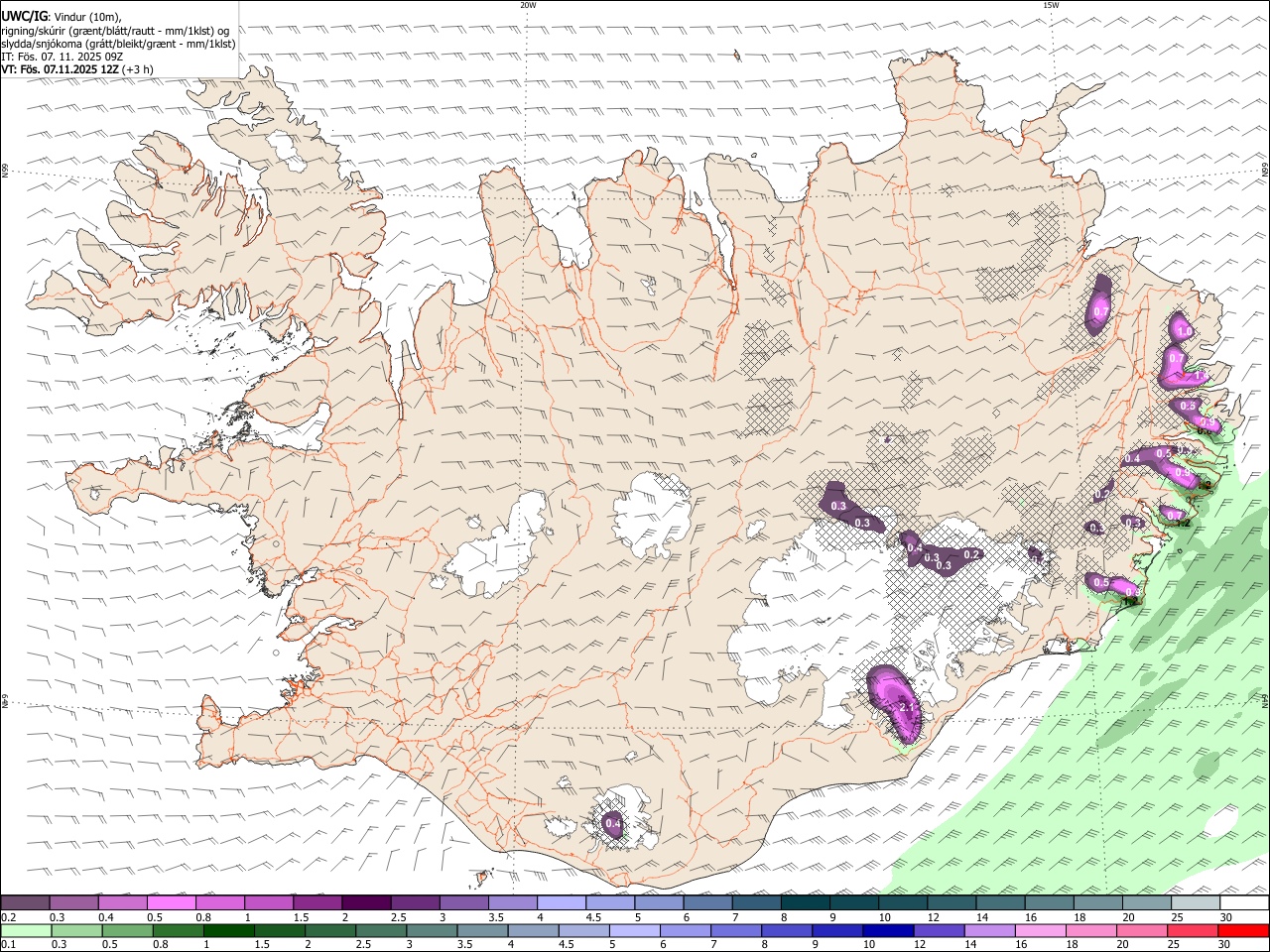Click the '15W' longitude label
This screenshot has height=952, width=1270.
pyautogui.click(x=1051, y=5)
